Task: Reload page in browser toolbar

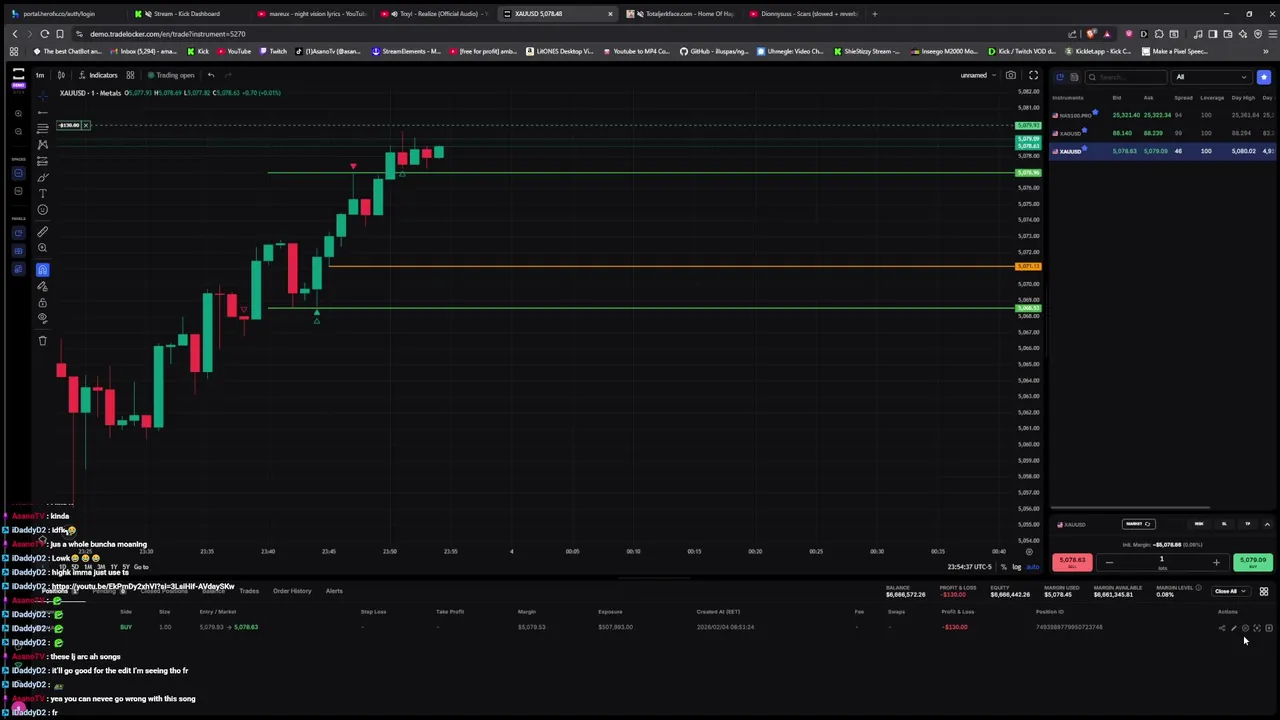Action: pos(44,34)
